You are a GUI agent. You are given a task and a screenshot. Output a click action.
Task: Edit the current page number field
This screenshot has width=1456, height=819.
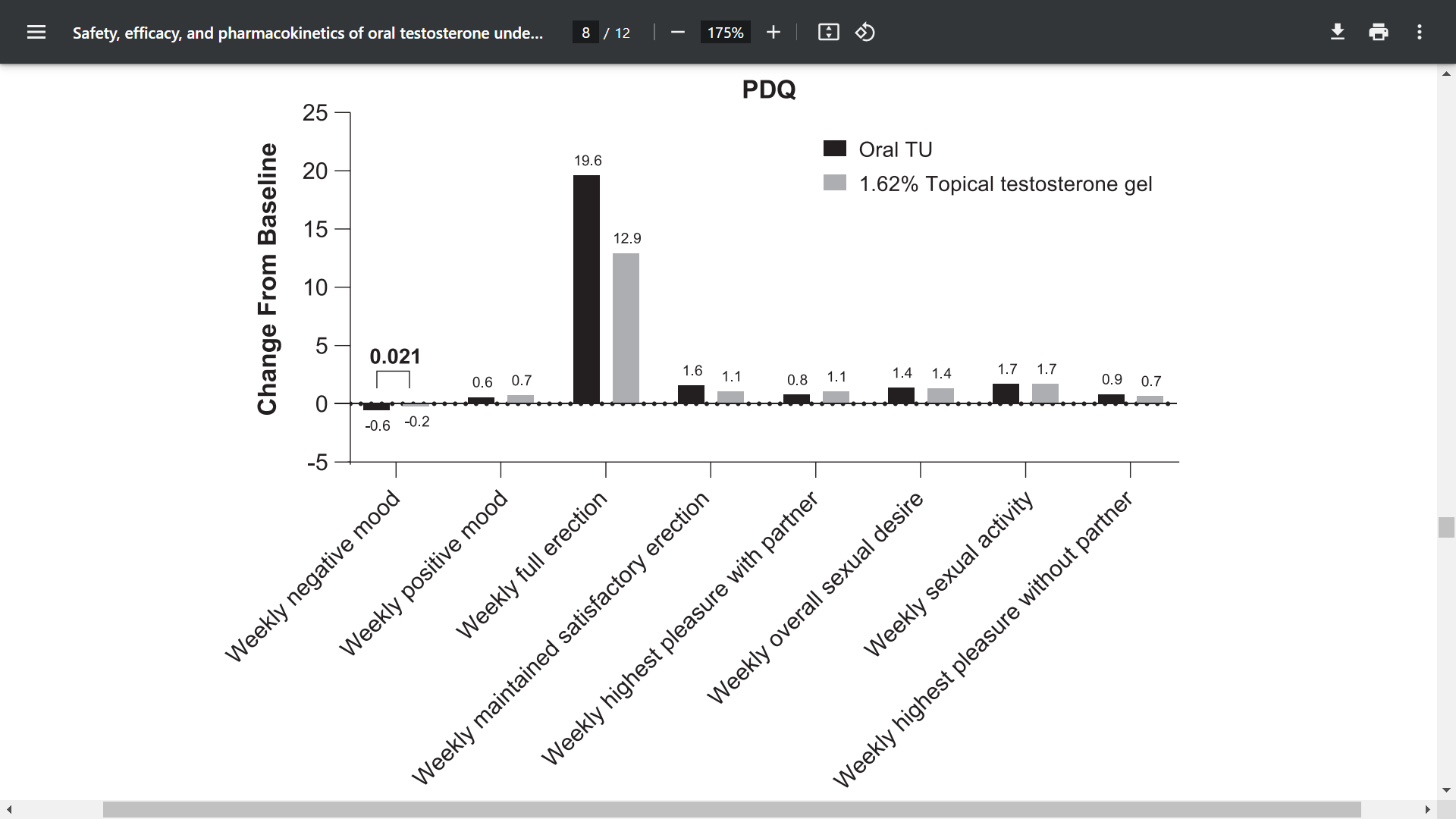(x=585, y=33)
